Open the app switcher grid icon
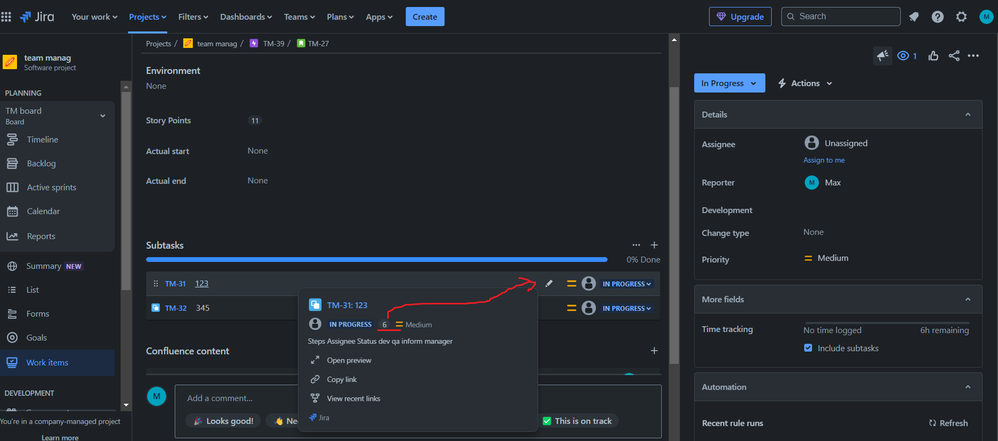 click(x=6, y=17)
